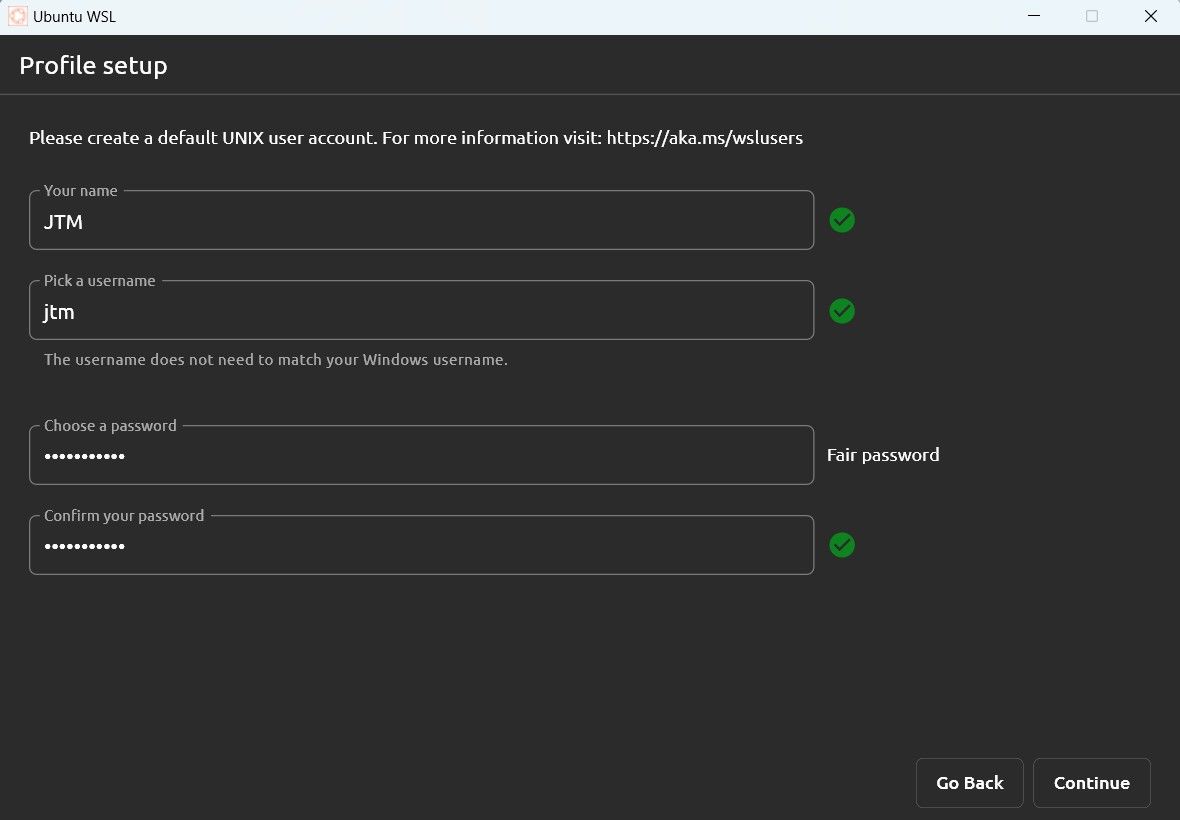This screenshot has height=820, width=1180.
Task: Close the Ubuntu WSL window
Action: (1151, 16)
